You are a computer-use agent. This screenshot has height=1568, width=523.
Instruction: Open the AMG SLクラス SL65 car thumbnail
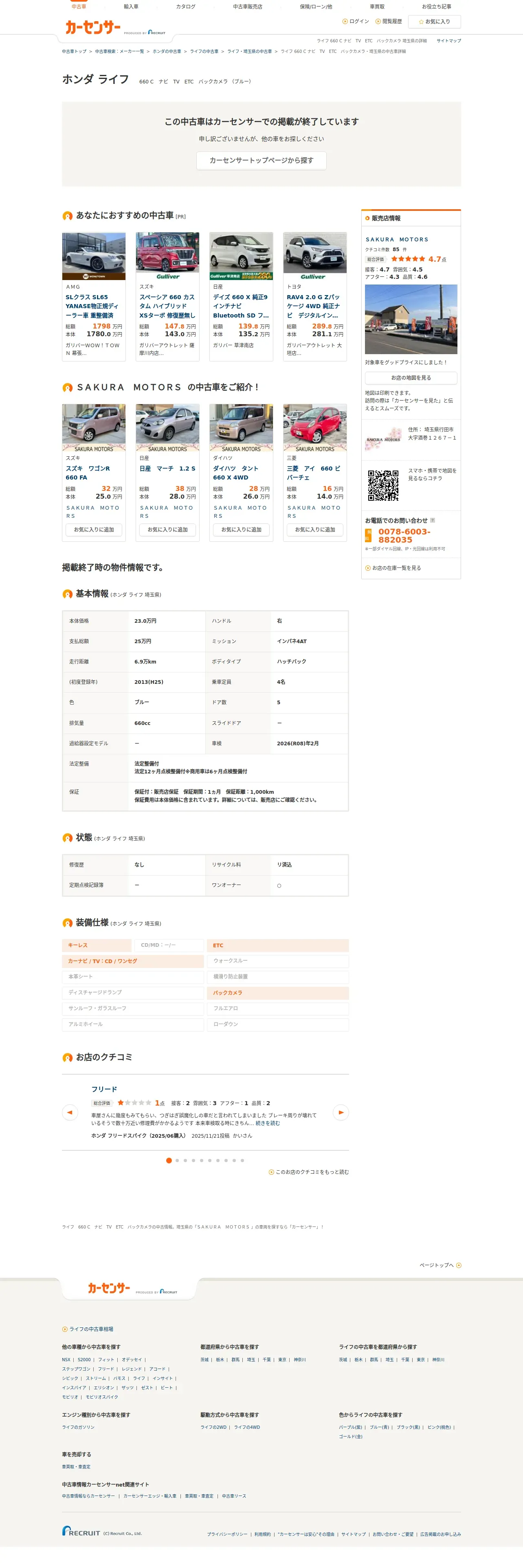94,256
